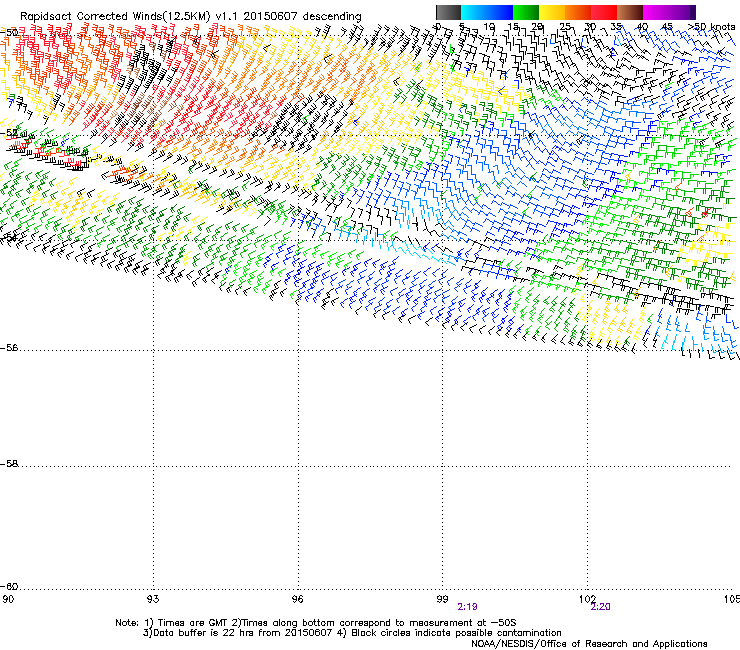Viewport: 740px width, 650px height.
Task: Click latitude label '-54' on left axis
Action: (9, 237)
